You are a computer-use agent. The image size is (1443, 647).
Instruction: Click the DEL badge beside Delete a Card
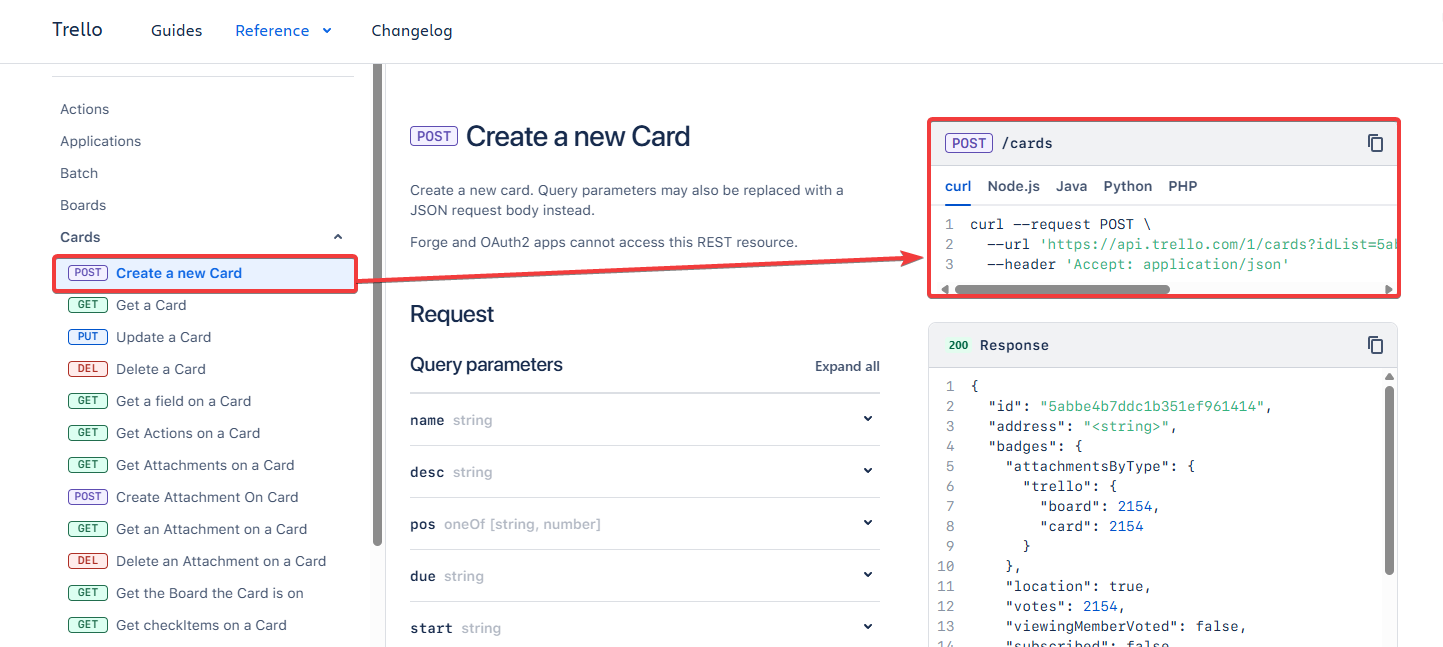pos(87,368)
